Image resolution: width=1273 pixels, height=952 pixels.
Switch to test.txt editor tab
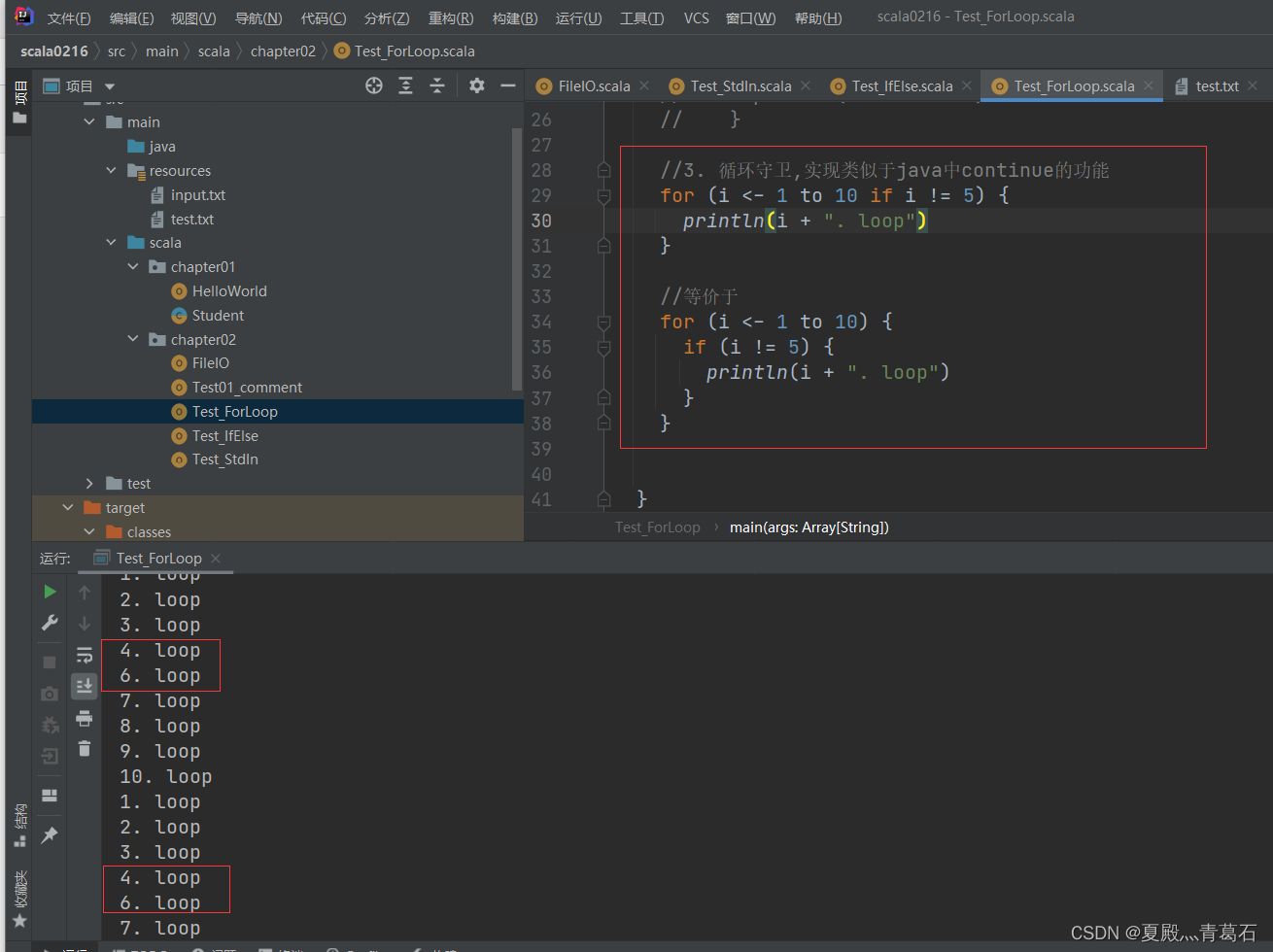pos(1217,86)
